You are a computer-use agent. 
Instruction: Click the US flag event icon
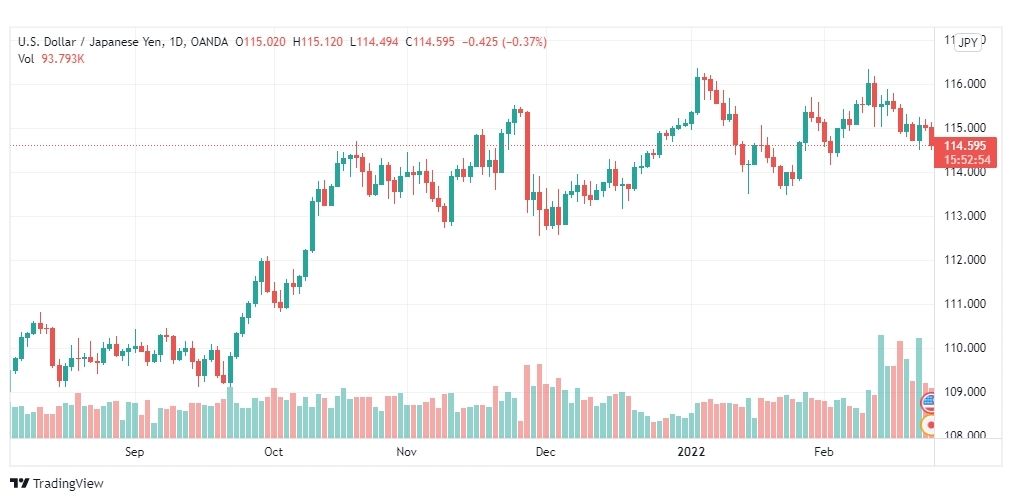[x=929, y=402]
